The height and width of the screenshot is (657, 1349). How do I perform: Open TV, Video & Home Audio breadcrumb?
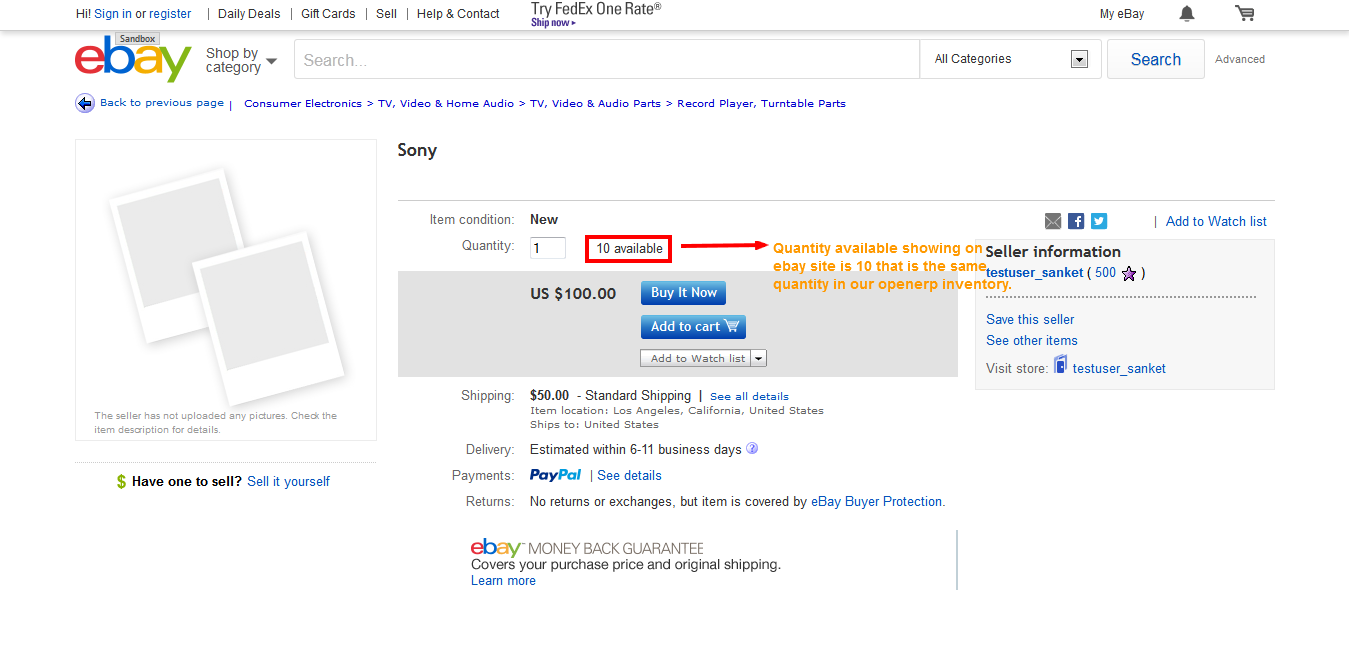(x=446, y=103)
